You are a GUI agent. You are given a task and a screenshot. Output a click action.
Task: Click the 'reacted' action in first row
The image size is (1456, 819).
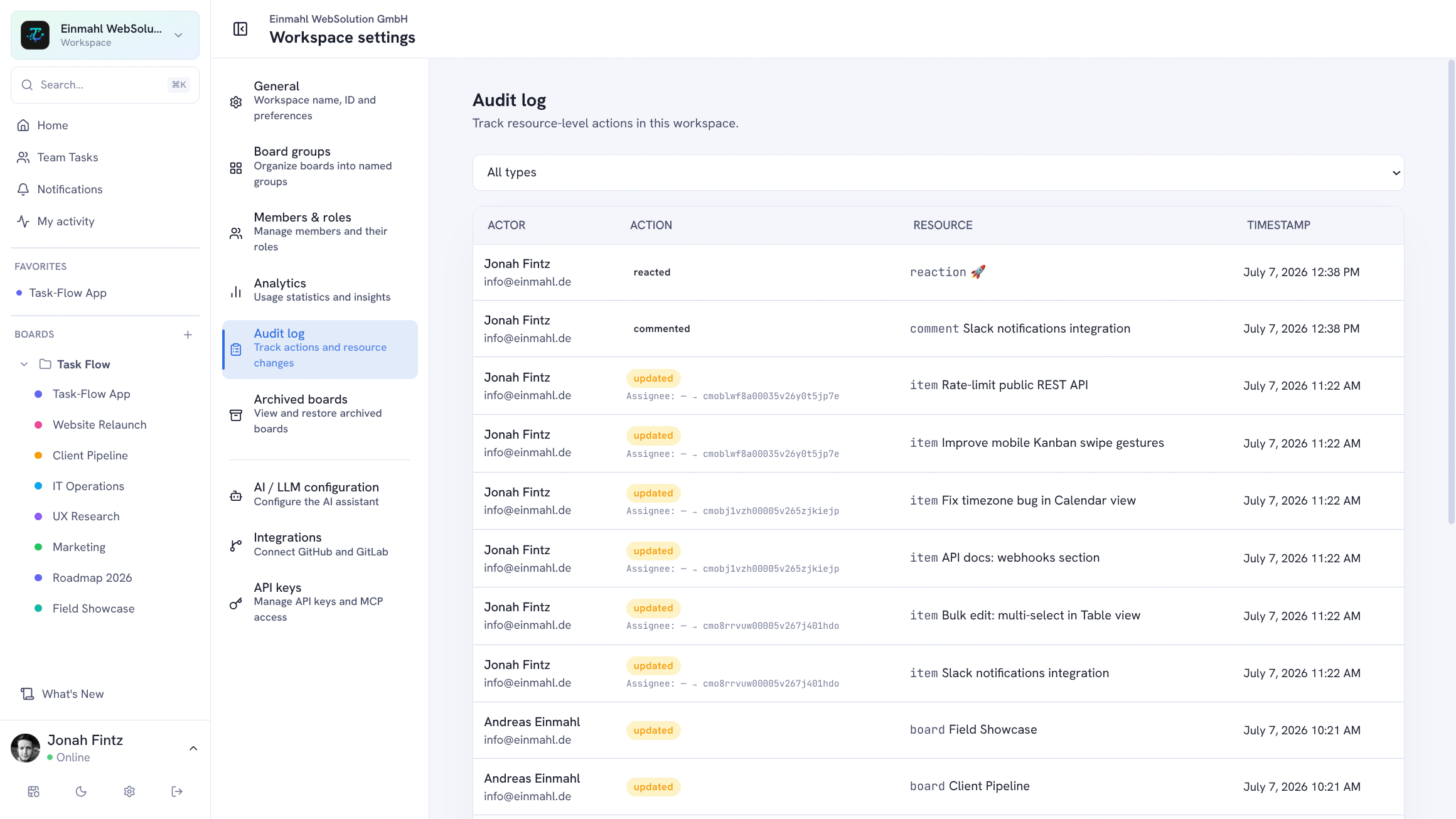click(652, 272)
